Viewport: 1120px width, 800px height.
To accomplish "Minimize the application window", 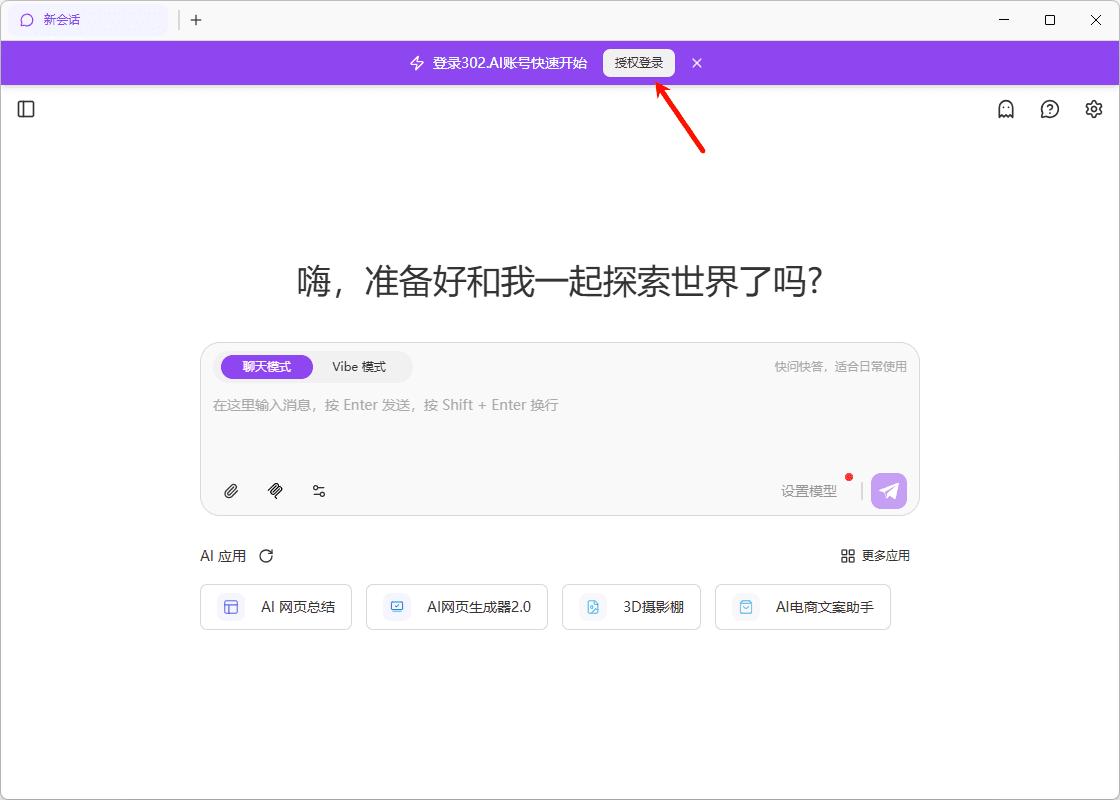I will click(x=1004, y=20).
